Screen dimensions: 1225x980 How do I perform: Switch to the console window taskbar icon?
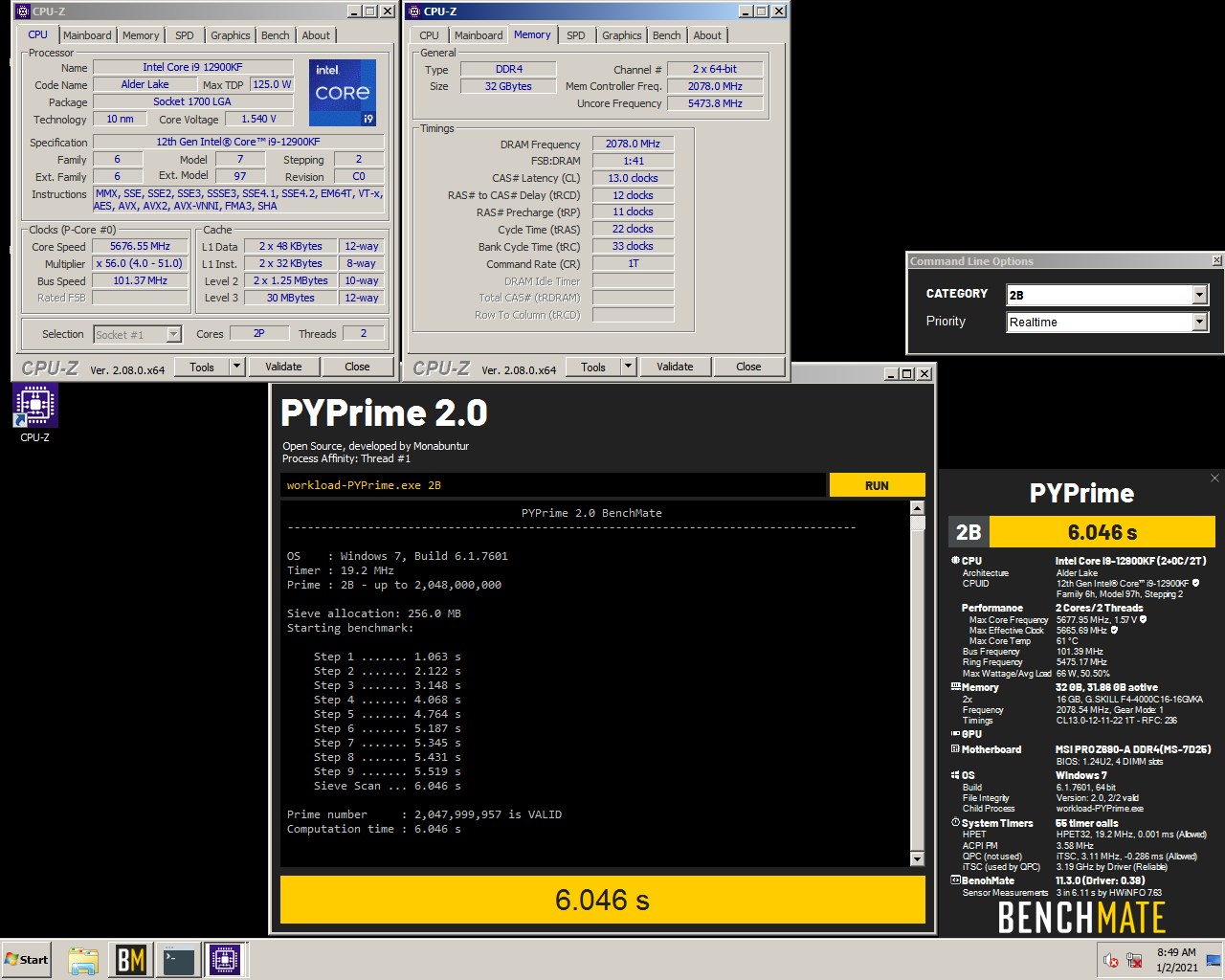(178, 960)
